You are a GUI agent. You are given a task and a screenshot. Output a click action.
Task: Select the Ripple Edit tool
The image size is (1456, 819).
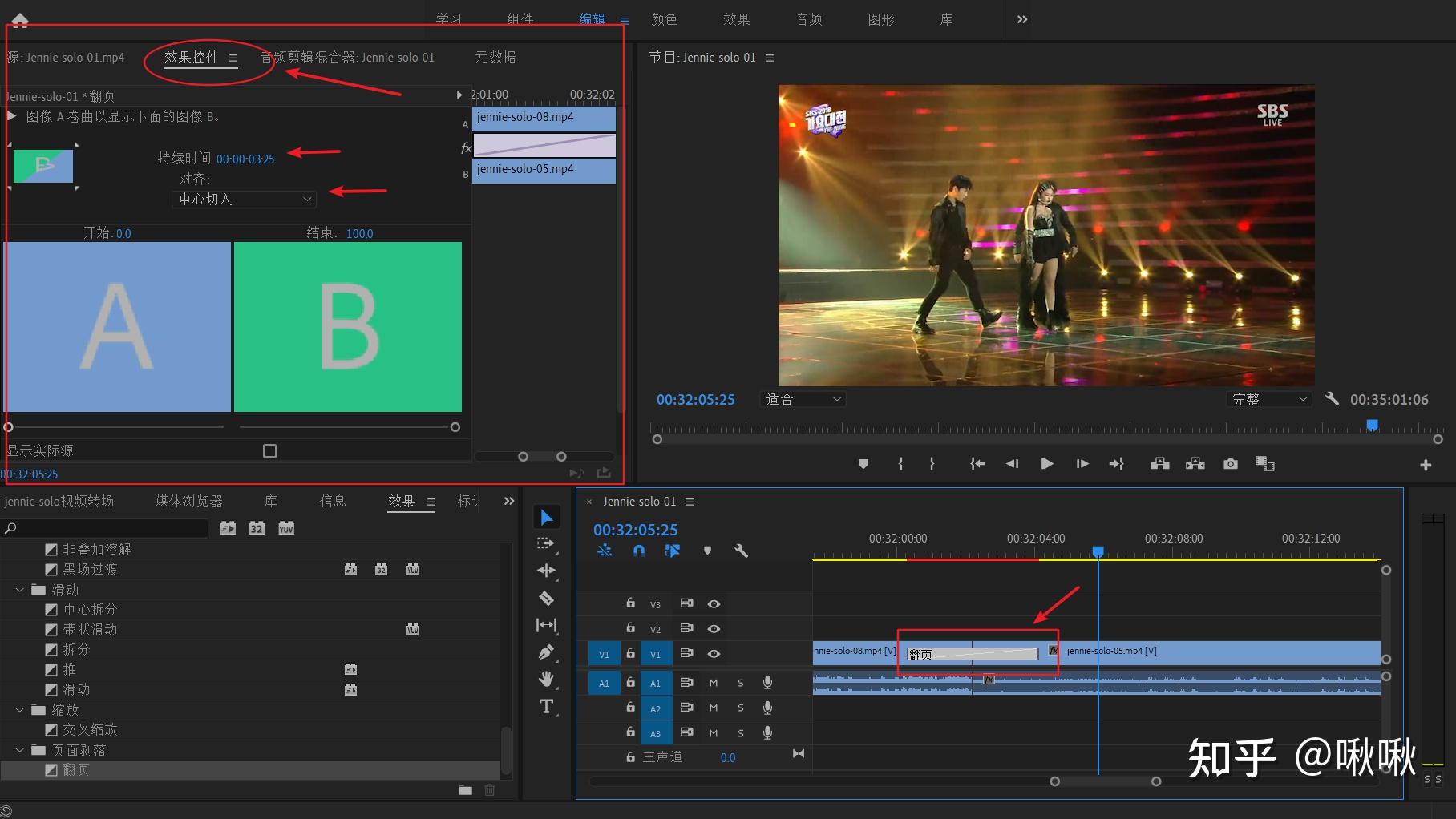point(546,571)
